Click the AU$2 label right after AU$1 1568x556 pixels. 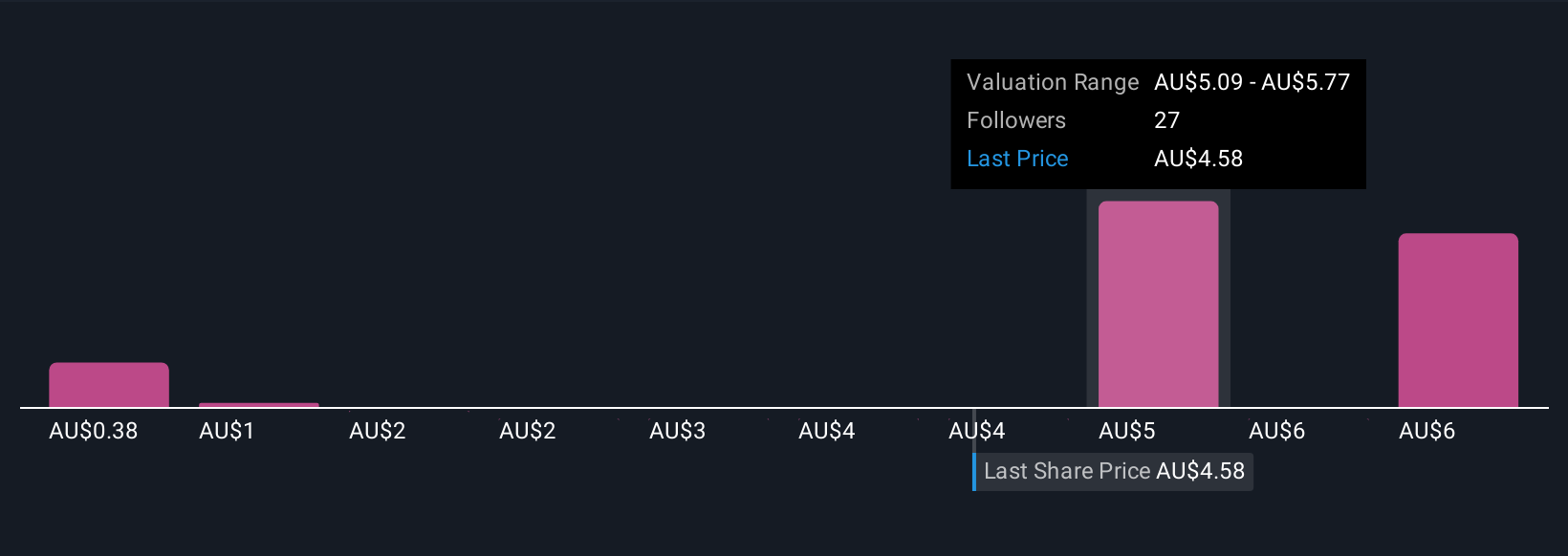click(x=378, y=431)
